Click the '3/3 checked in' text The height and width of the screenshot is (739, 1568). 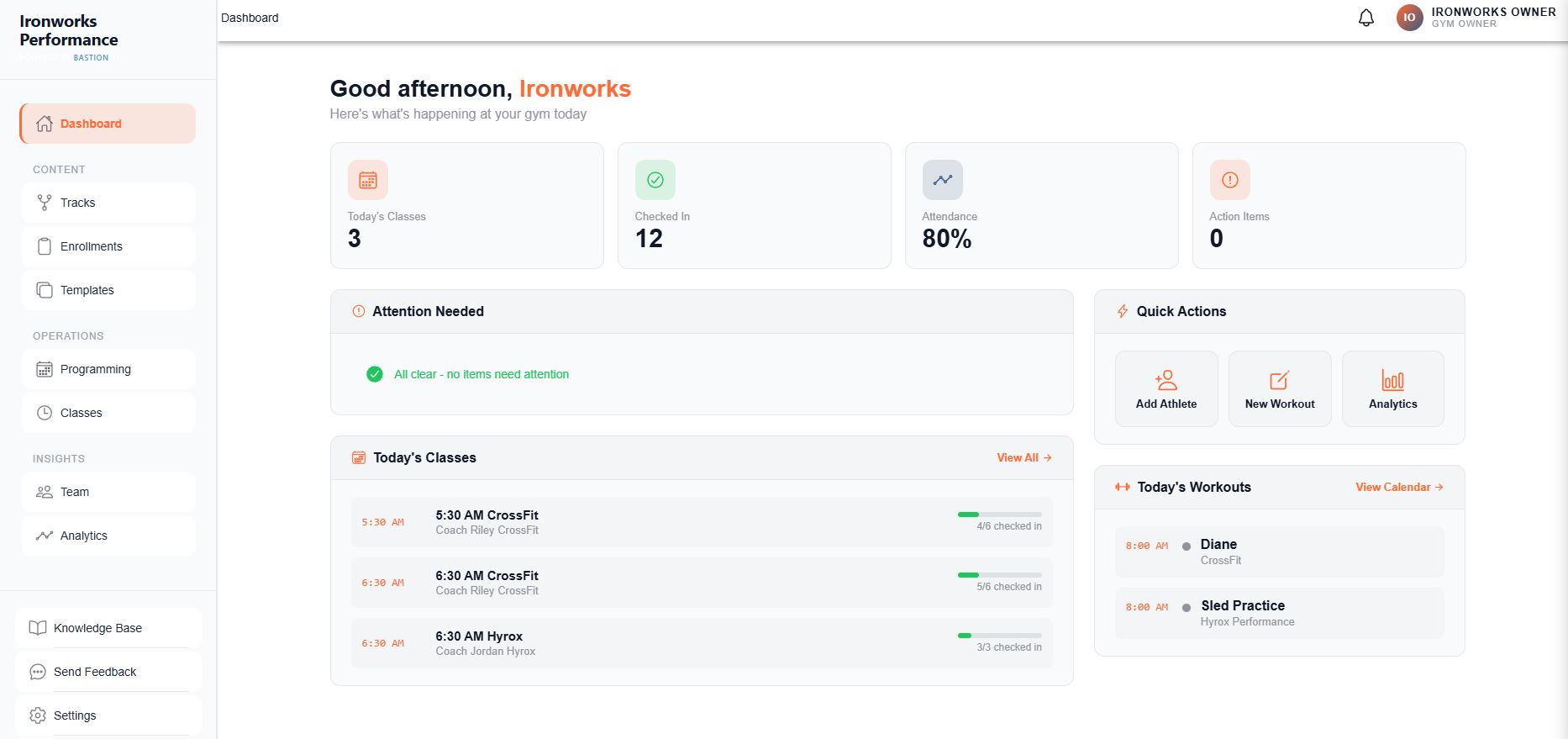[1009, 647]
